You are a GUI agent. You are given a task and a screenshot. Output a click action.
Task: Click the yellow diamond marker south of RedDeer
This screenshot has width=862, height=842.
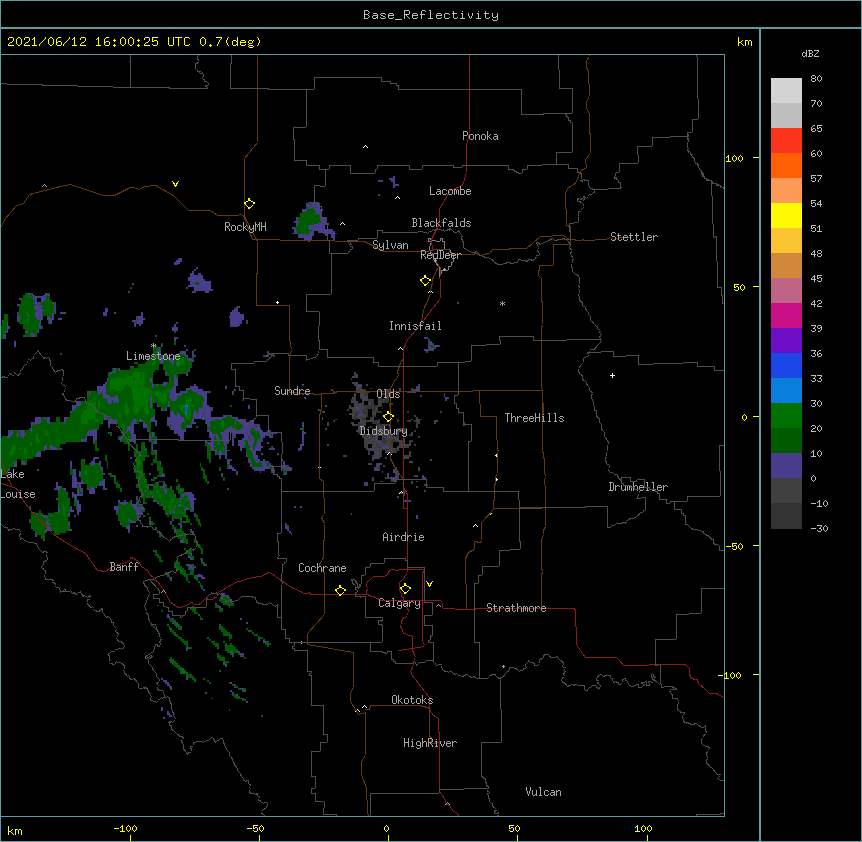(426, 281)
